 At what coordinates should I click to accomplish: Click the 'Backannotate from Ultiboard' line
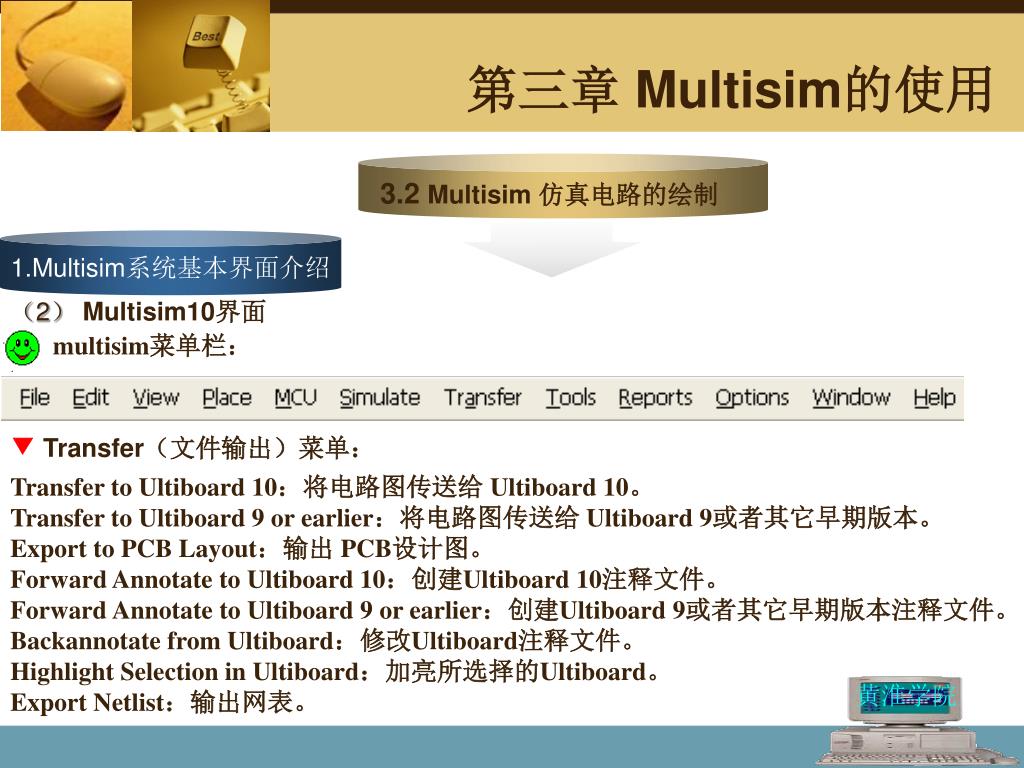[x=323, y=641]
